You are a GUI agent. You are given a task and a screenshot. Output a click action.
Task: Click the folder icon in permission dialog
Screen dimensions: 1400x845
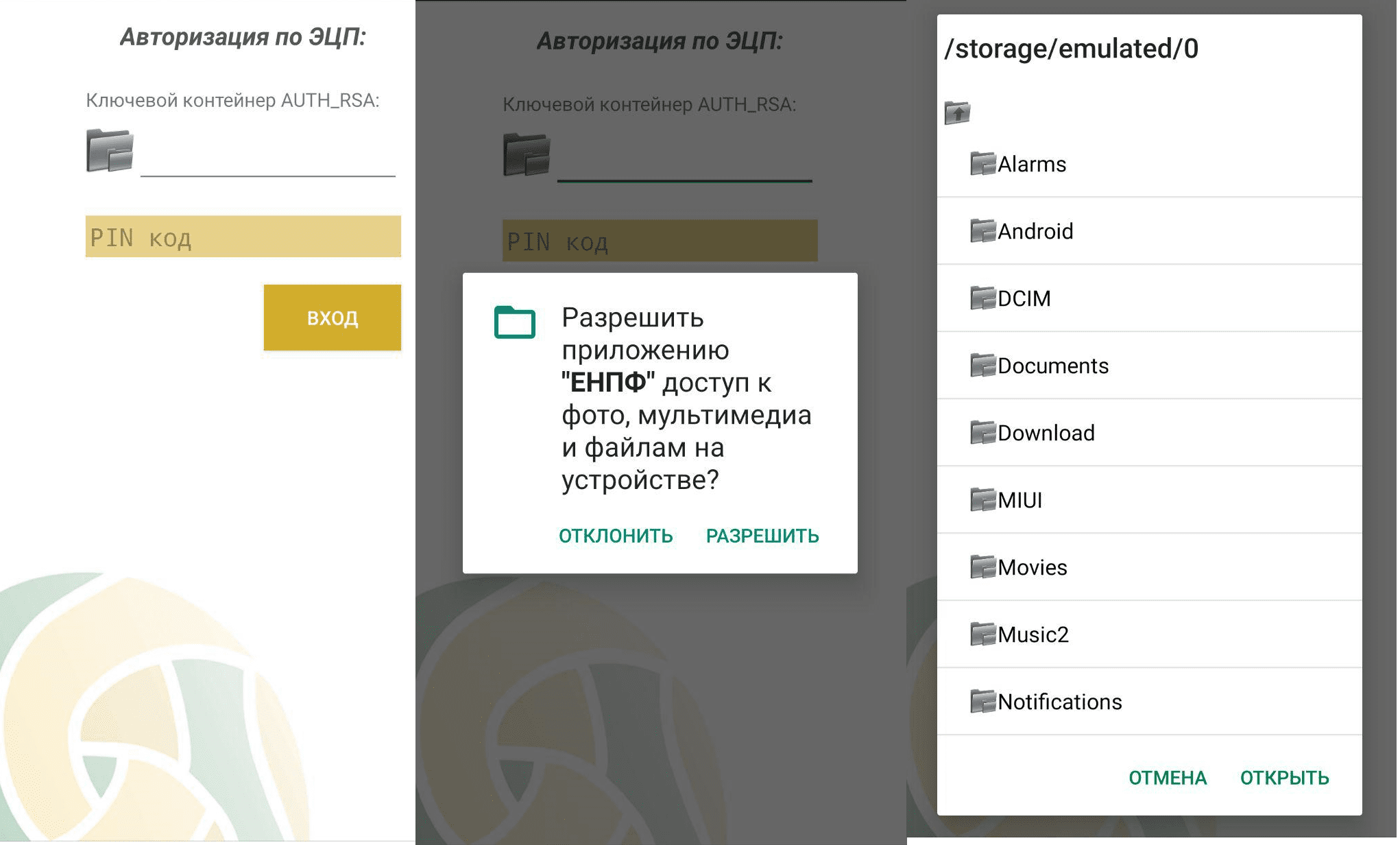point(514,322)
